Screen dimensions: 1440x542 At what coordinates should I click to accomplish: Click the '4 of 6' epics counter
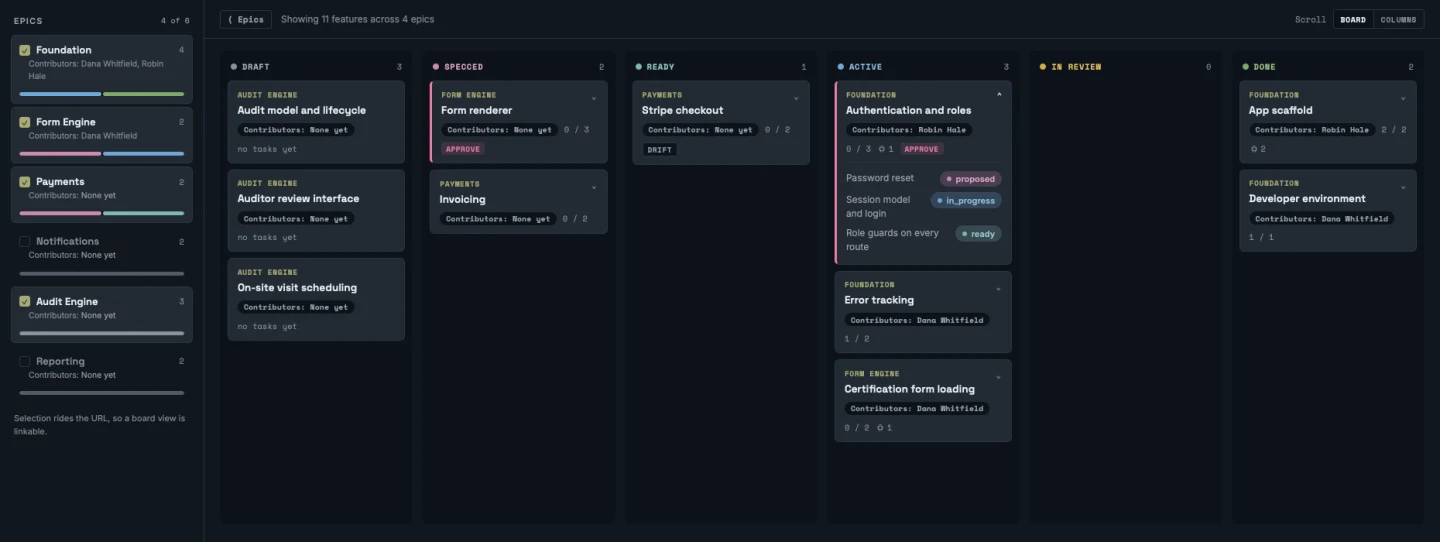175,21
